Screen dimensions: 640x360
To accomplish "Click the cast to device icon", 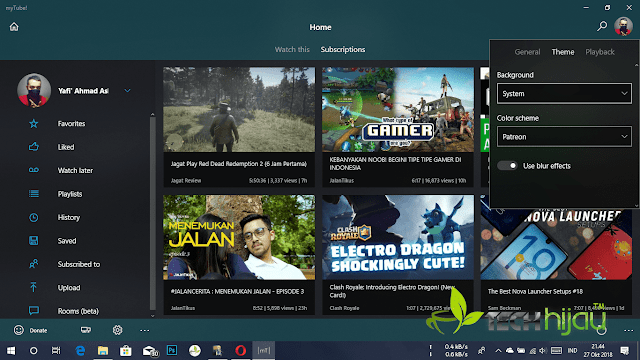I will [86, 330].
